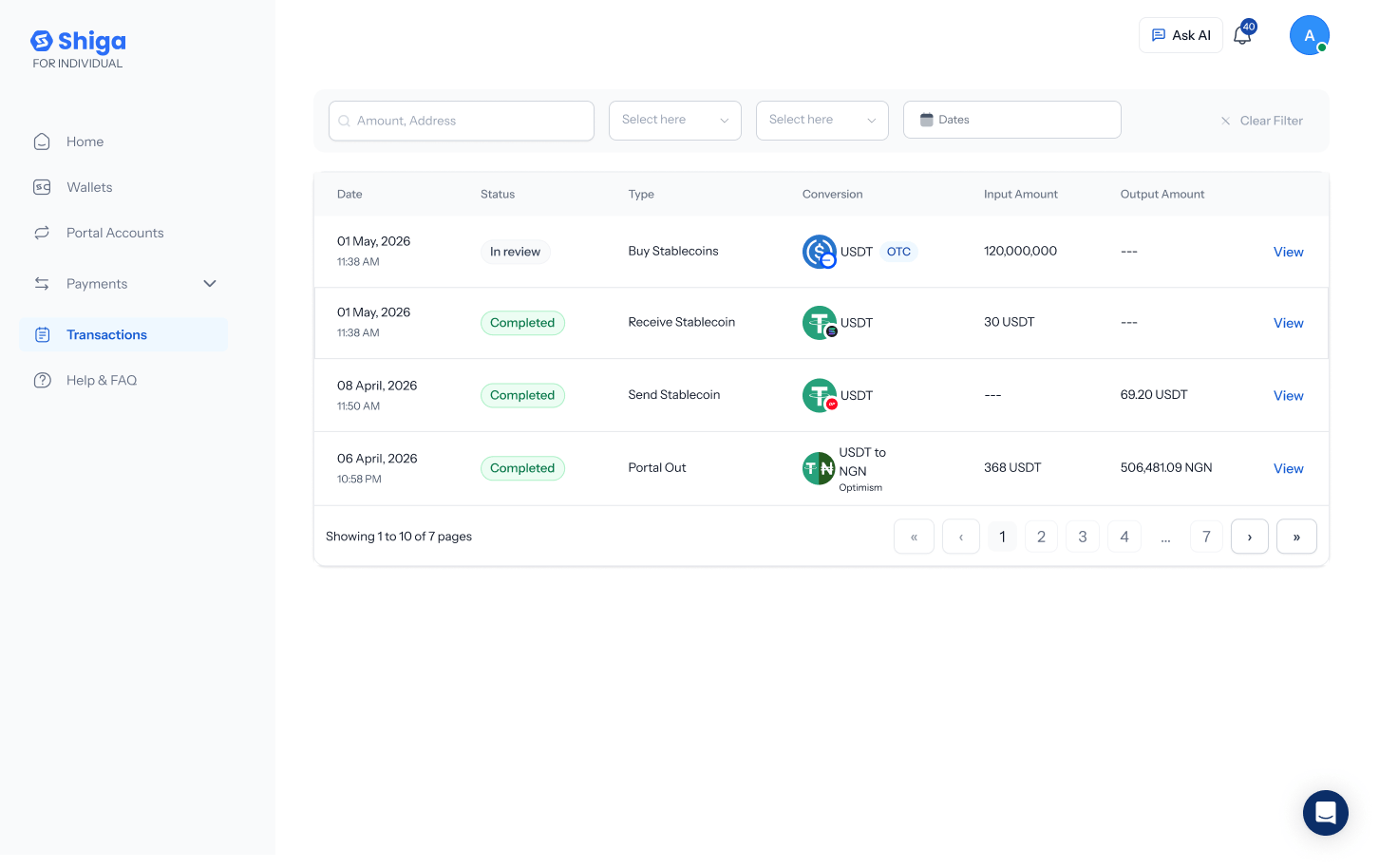Go to next page (›) button
The height and width of the screenshot is (868, 1379).
(x=1250, y=537)
